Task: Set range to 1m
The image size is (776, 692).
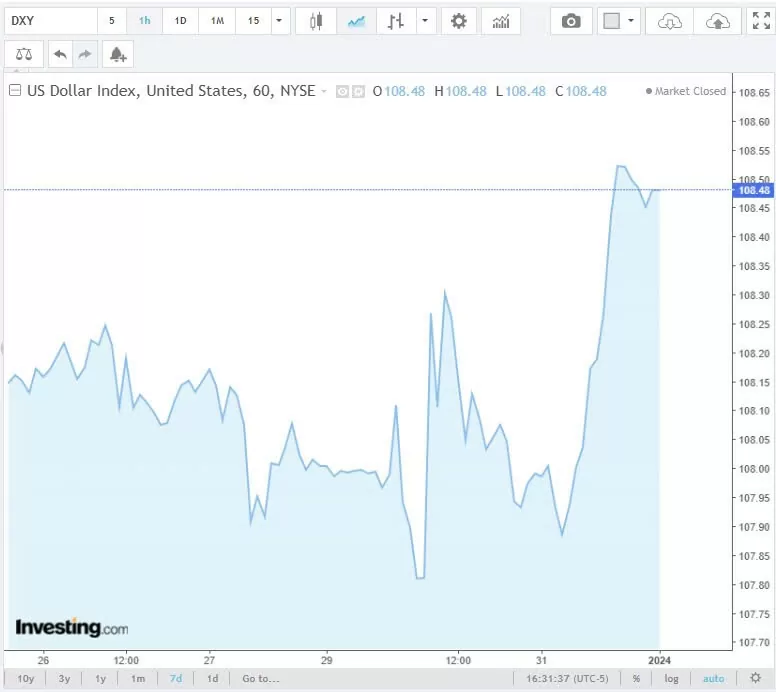Action: coord(138,678)
